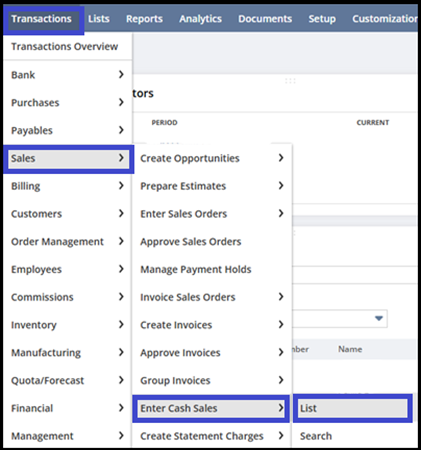421x450 pixels.
Task: Expand the Purchases submenu chevron
Action: tap(121, 102)
